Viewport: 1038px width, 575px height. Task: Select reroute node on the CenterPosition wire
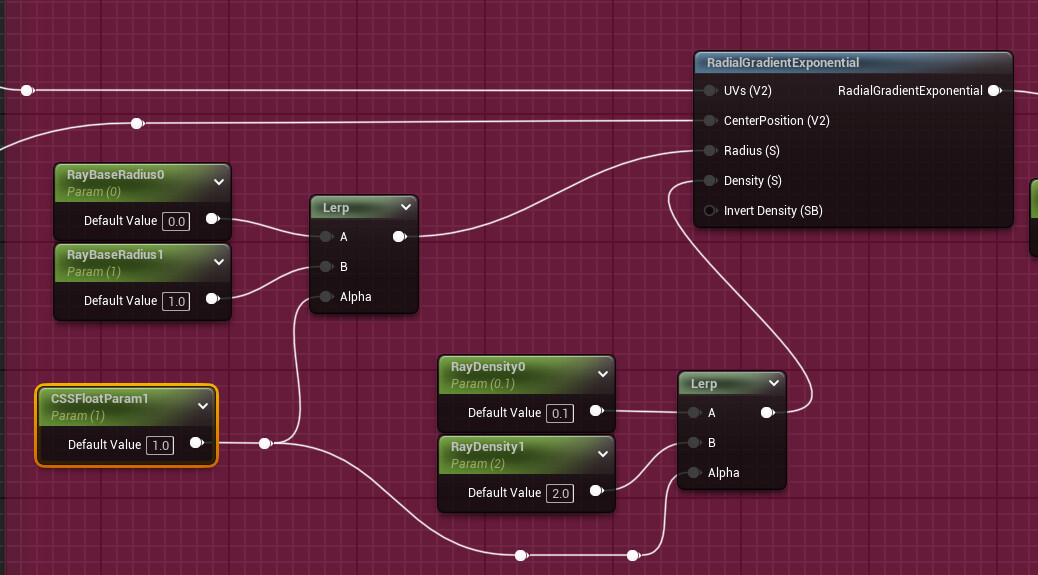(137, 123)
